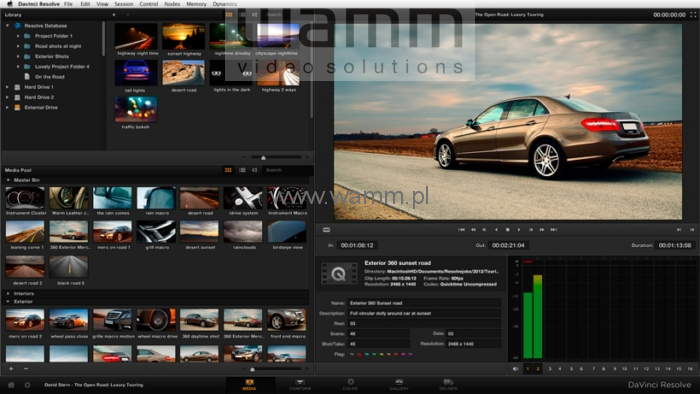The width and height of the screenshot is (700, 394).
Task: Toggle audio channel 16
Action: click(x=690, y=369)
